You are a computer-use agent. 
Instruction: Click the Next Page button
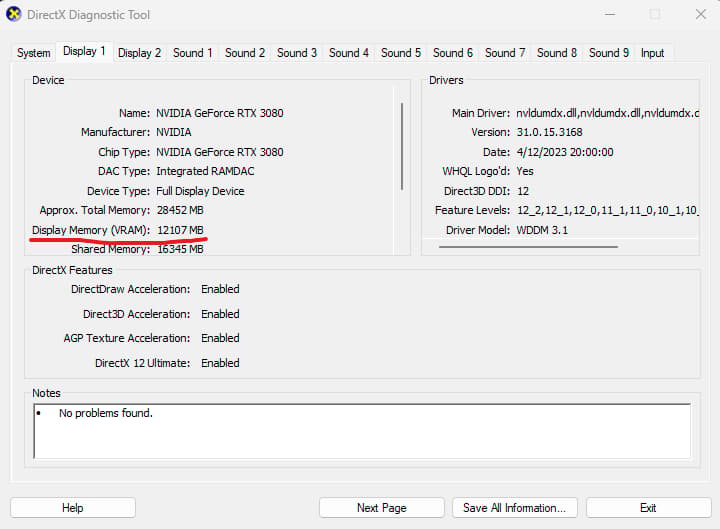click(382, 508)
